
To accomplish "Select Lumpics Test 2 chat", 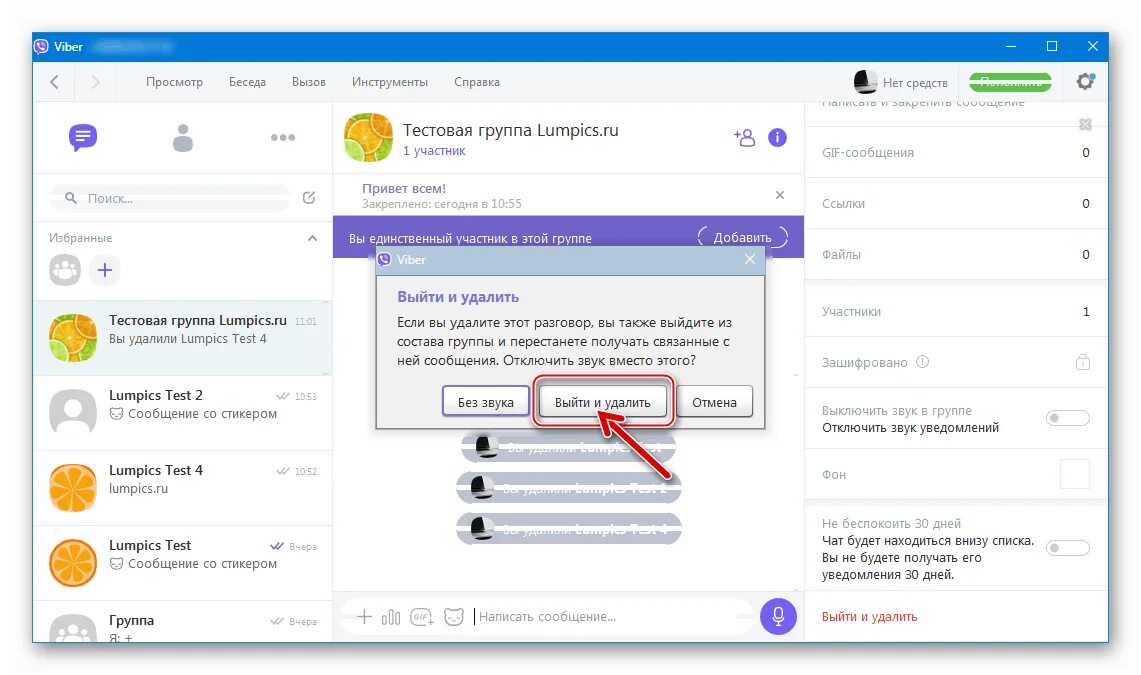I will click(x=183, y=412).
